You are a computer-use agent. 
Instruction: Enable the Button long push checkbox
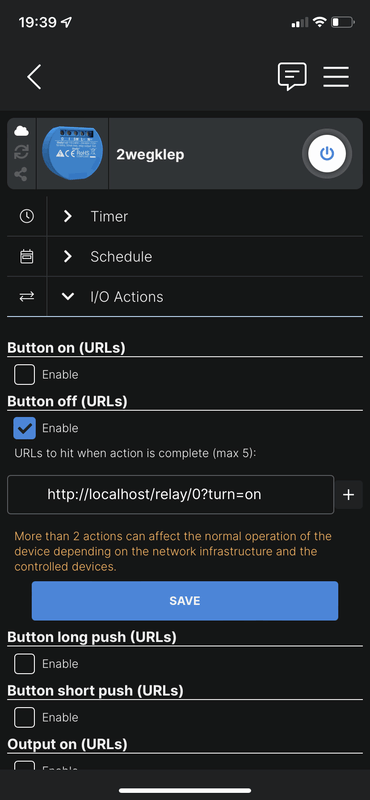24,664
